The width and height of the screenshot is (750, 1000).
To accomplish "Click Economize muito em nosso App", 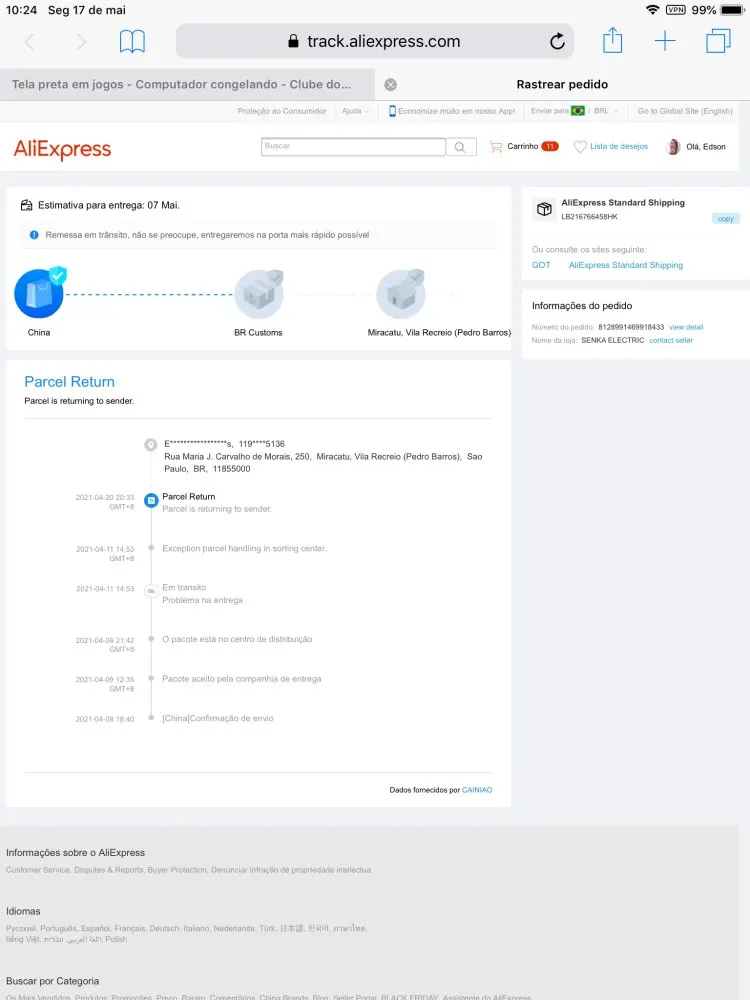I will tap(452, 111).
